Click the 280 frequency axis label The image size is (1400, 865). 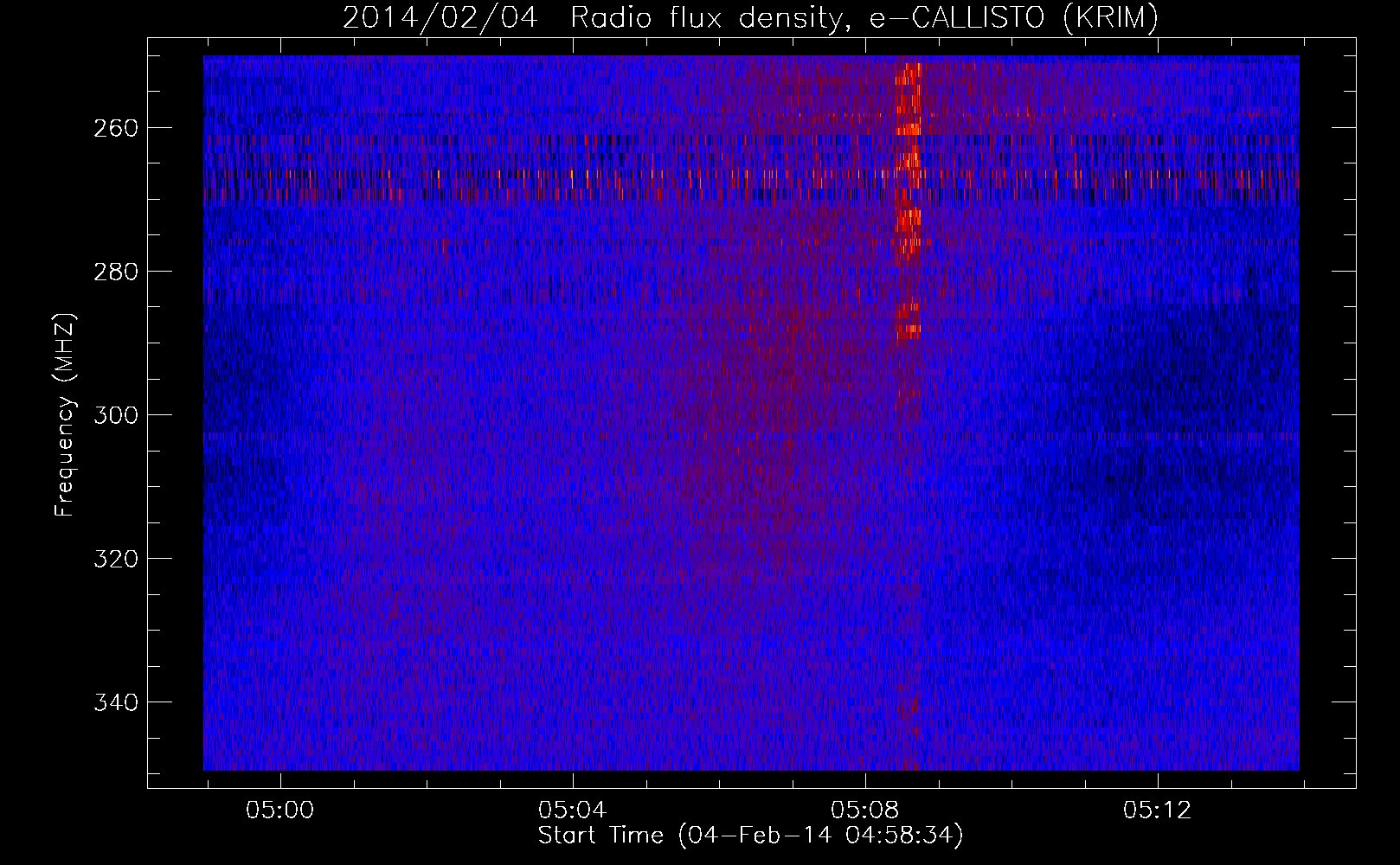click(115, 272)
